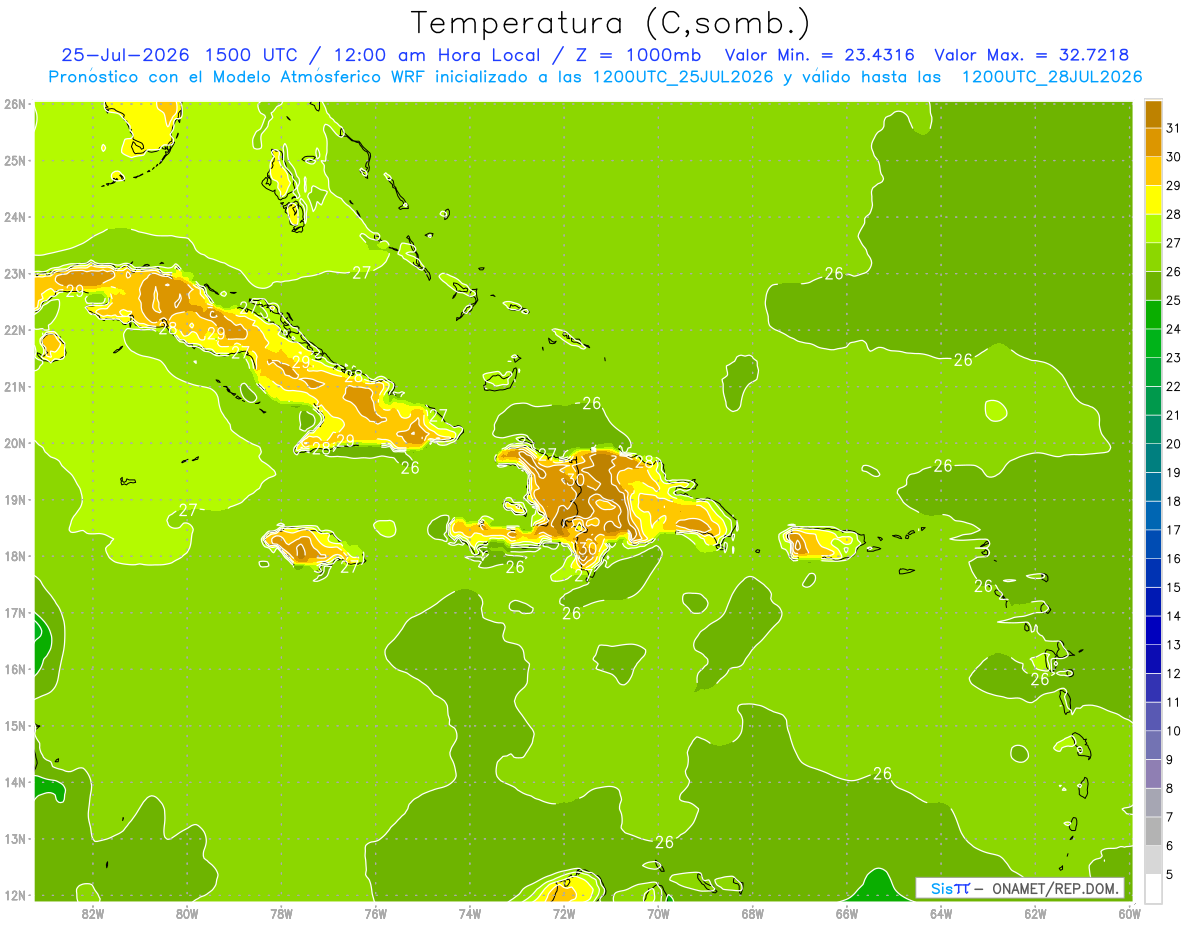Click the latitude axis label '22N'

pyautogui.click(x=14, y=330)
